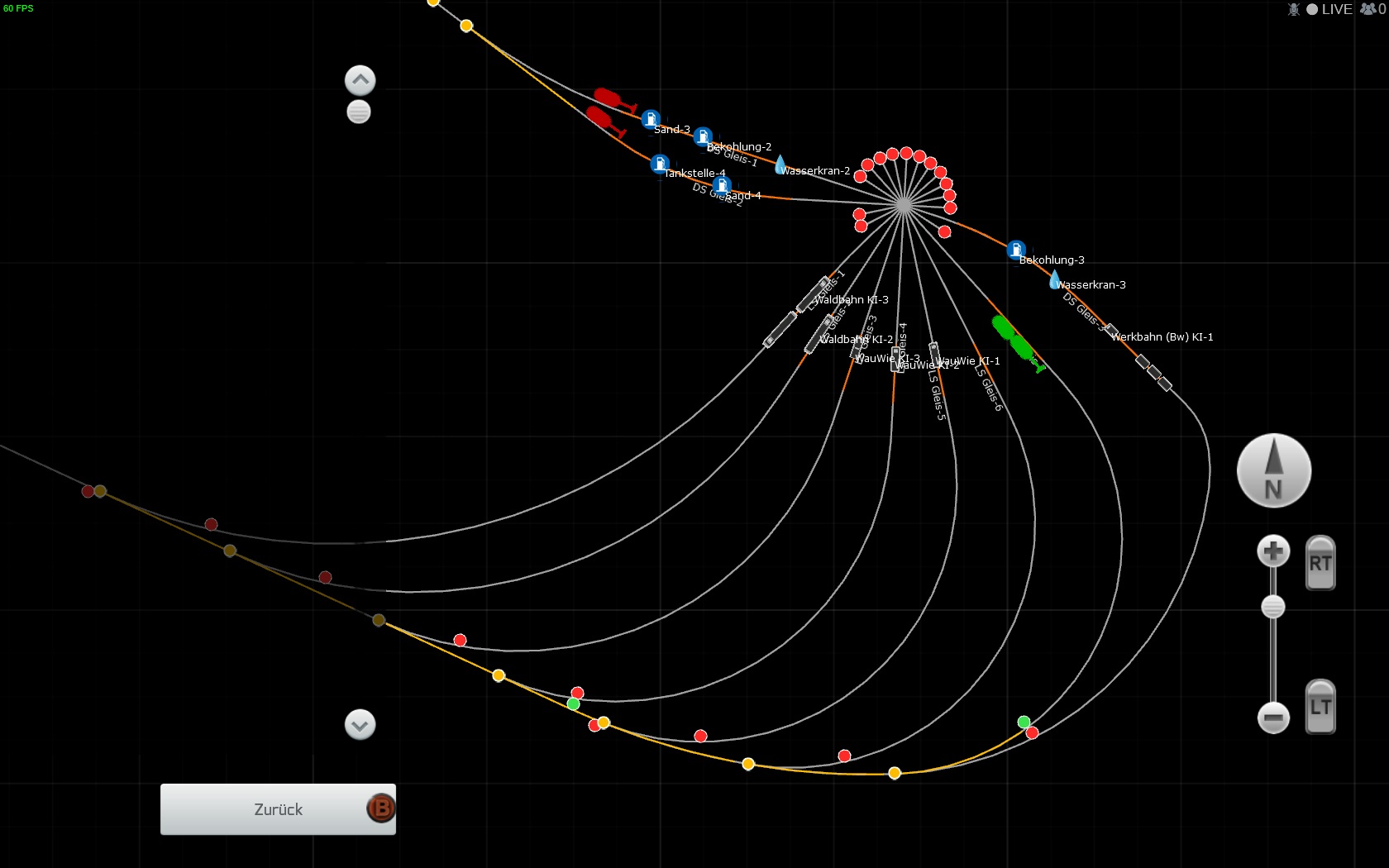
Task: Open the Tankstelle-4 fuel station icon
Action: pos(660,164)
